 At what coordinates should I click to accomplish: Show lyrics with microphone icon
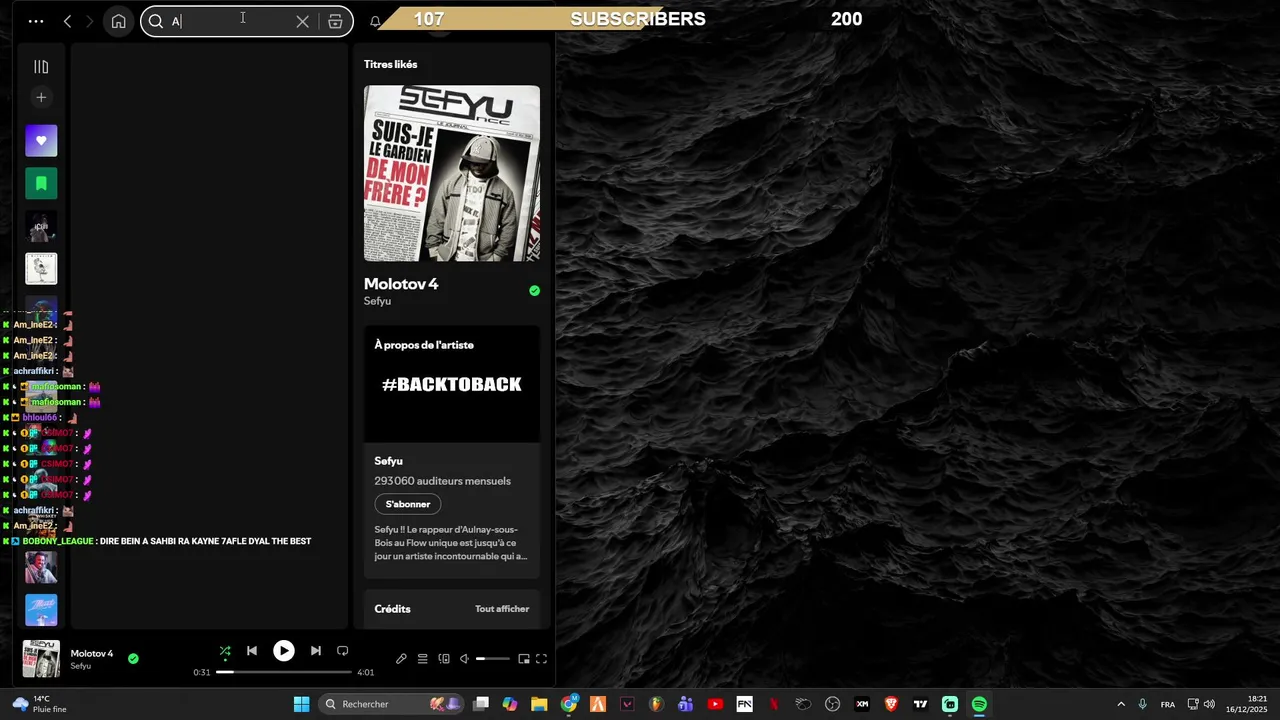pyautogui.click(x=401, y=659)
